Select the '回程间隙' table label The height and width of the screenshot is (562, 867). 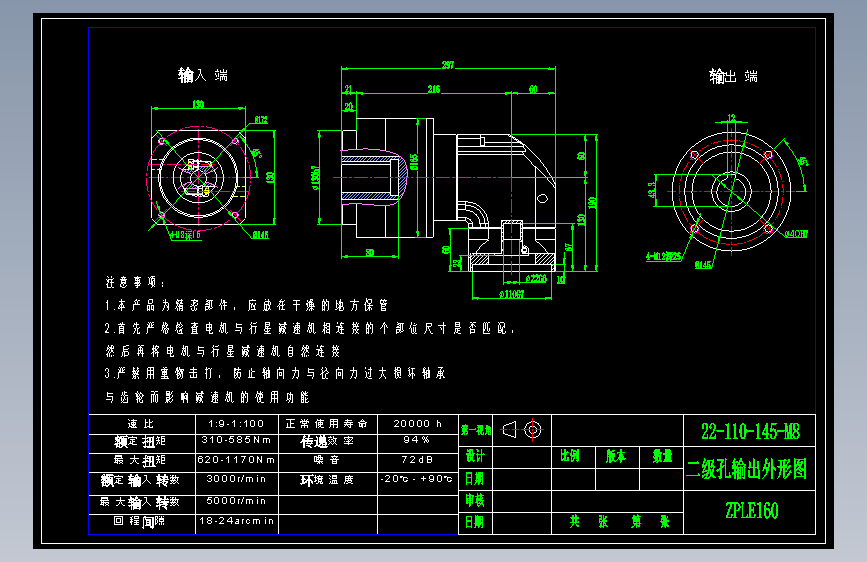[x=140, y=521]
